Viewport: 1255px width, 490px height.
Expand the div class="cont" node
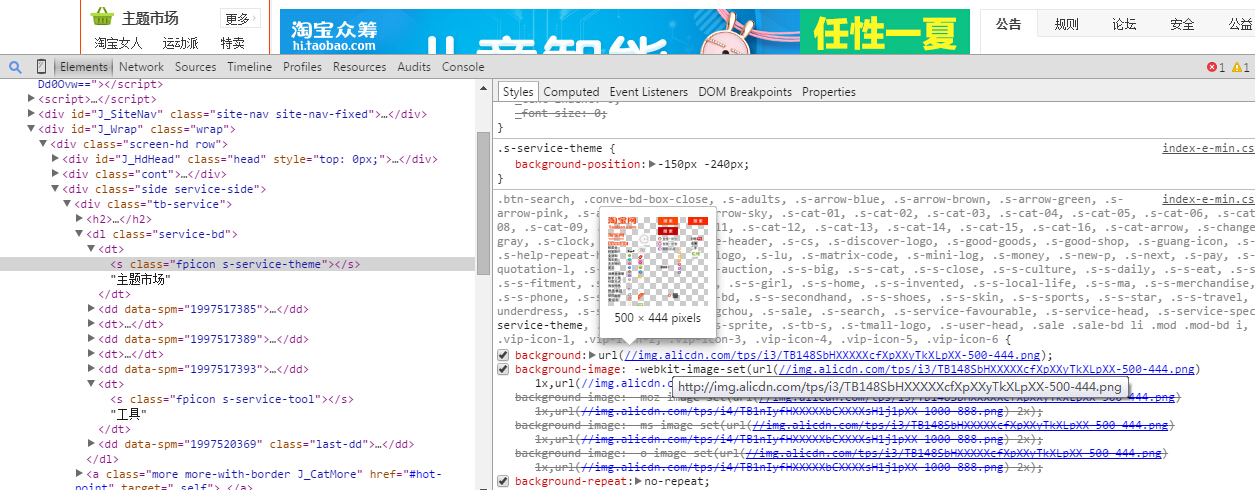[55, 174]
